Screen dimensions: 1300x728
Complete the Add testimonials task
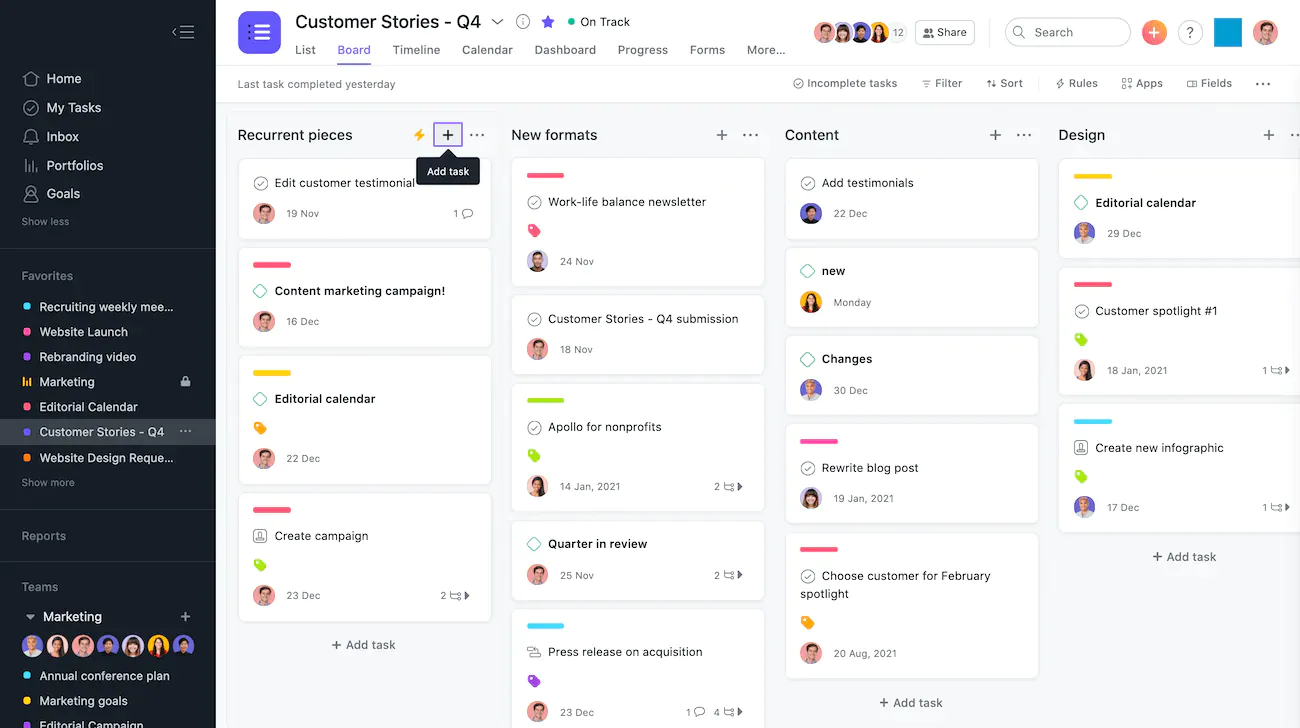pyautogui.click(x=808, y=183)
